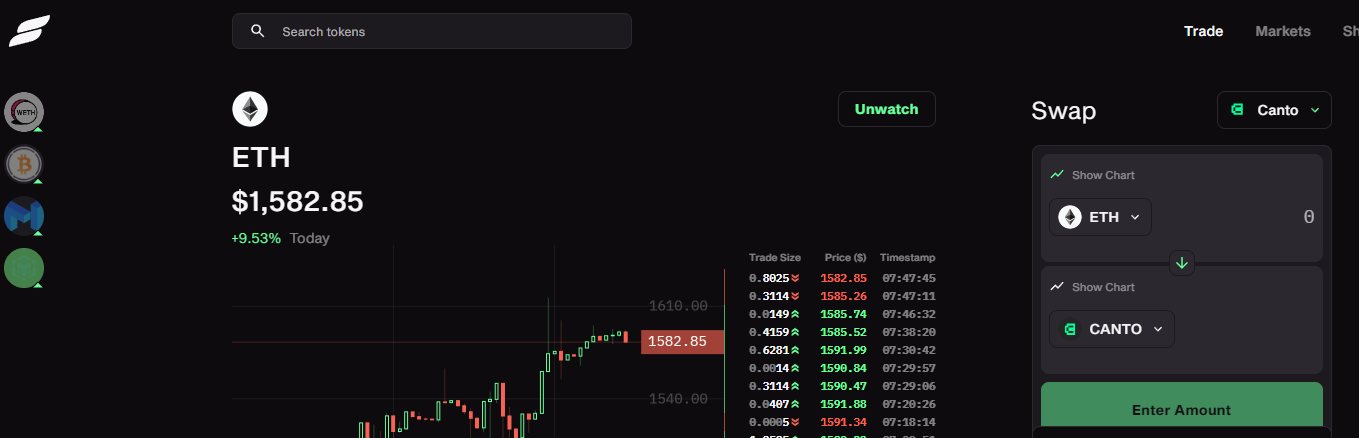
Task: Click the Enter Amount button
Action: (1181, 409)
